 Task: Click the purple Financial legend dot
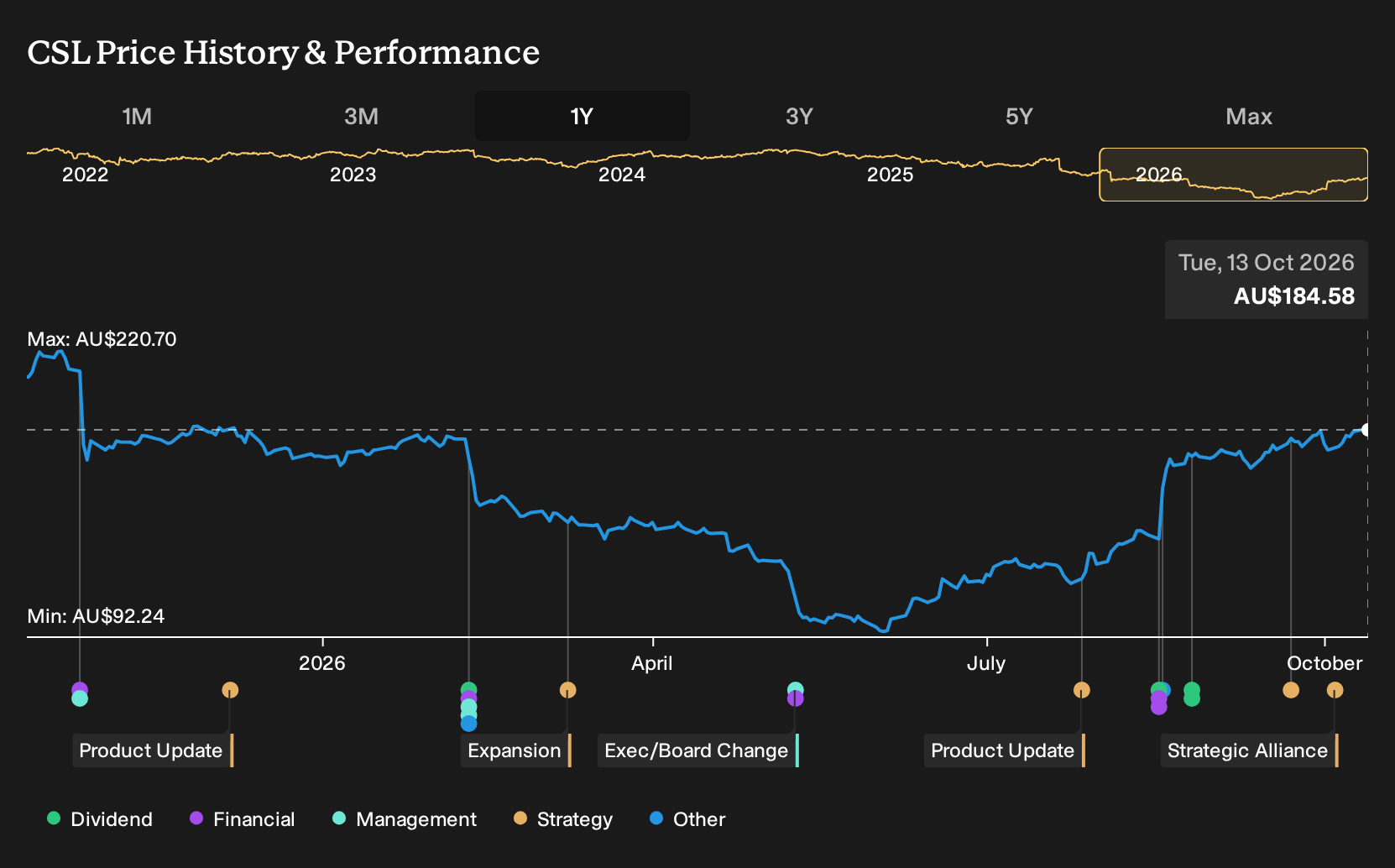(x=196, y=818)
